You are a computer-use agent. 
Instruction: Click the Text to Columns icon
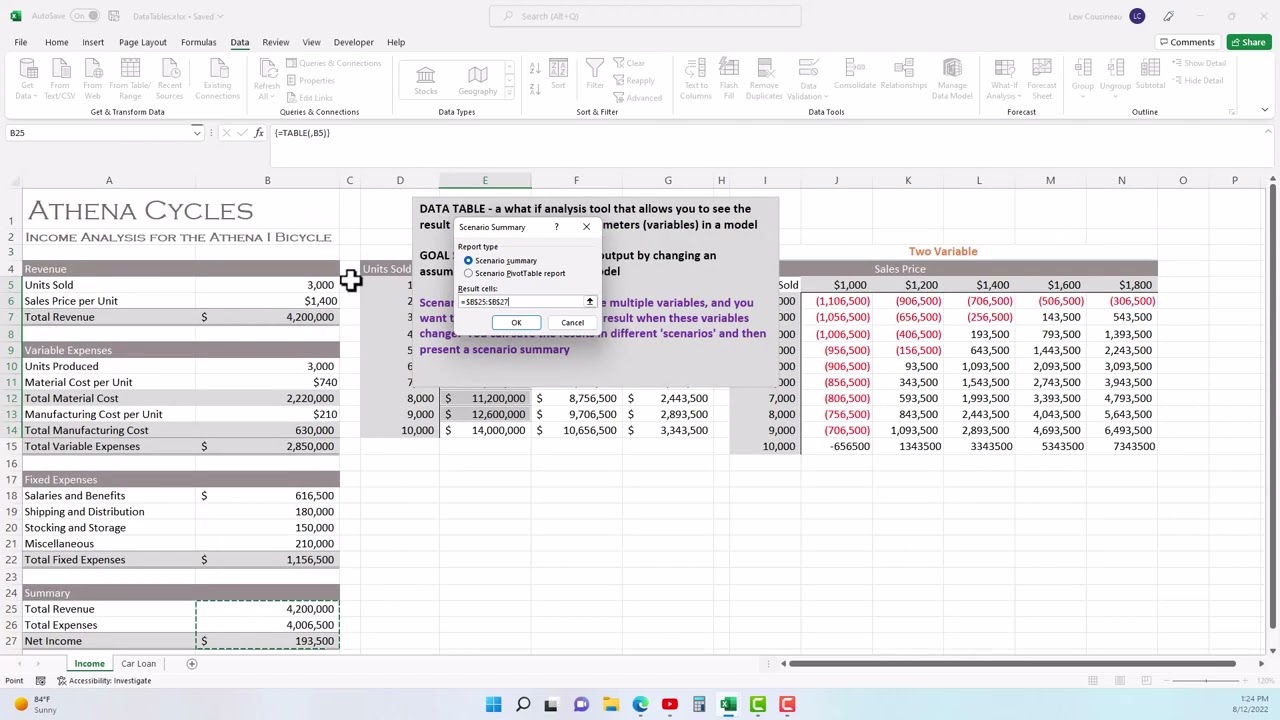tap(696, 80)
